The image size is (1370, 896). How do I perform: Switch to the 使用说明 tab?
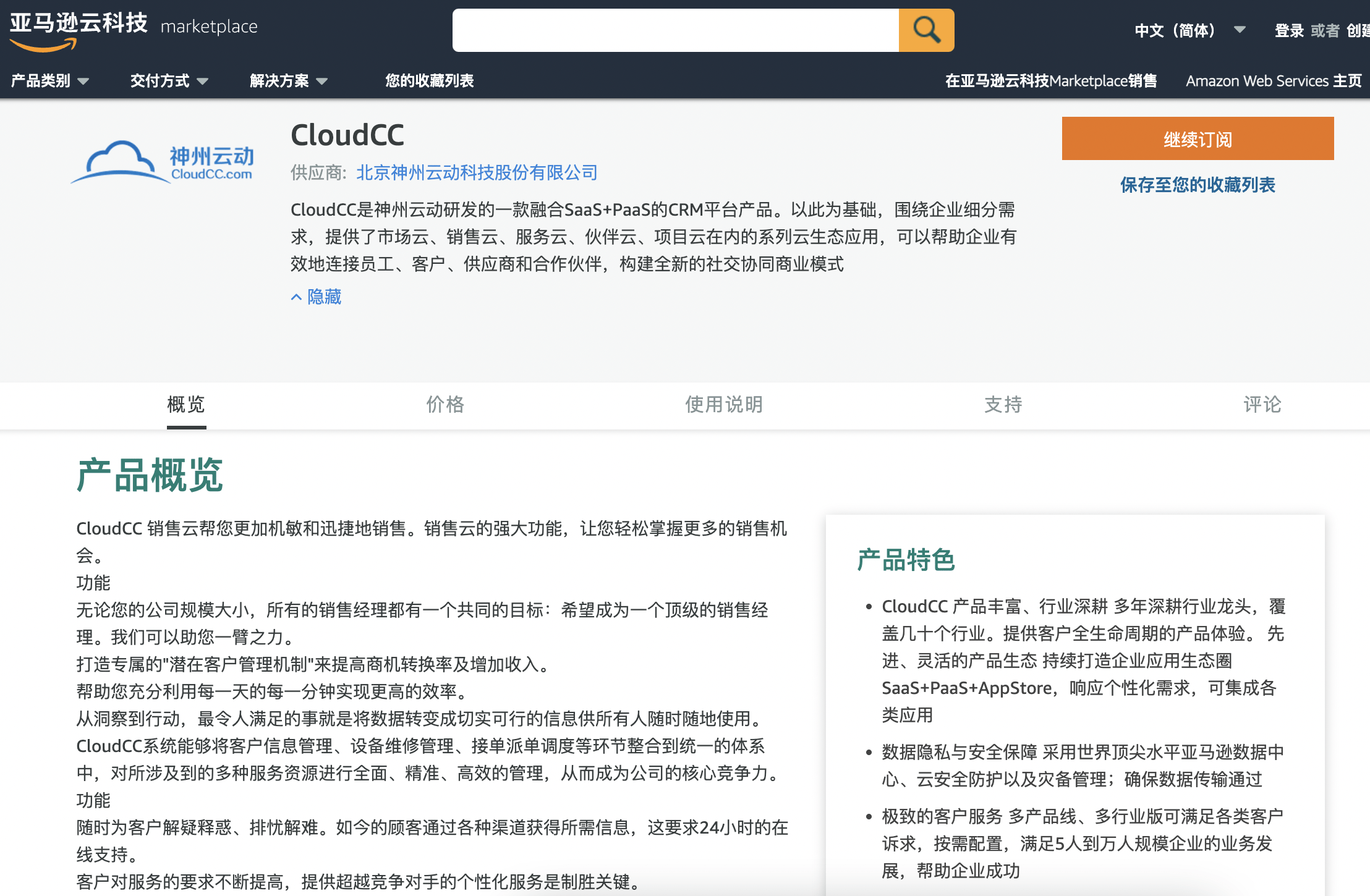[x=724, y=405]
